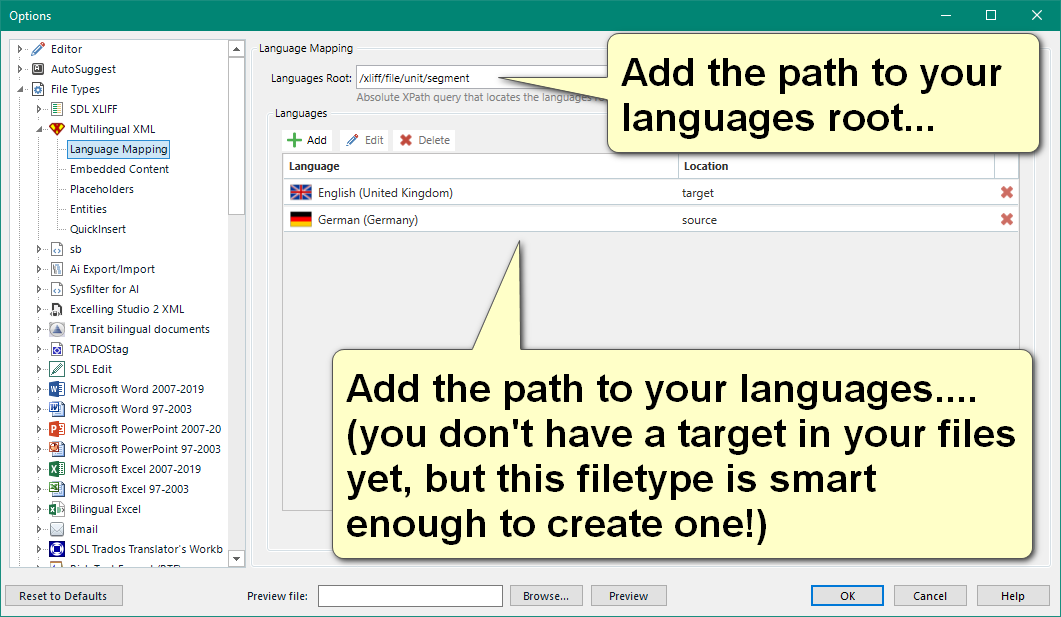Open Placeholders settings
This screenshot has height=617, width=1061.
click(x=101, y=189)
